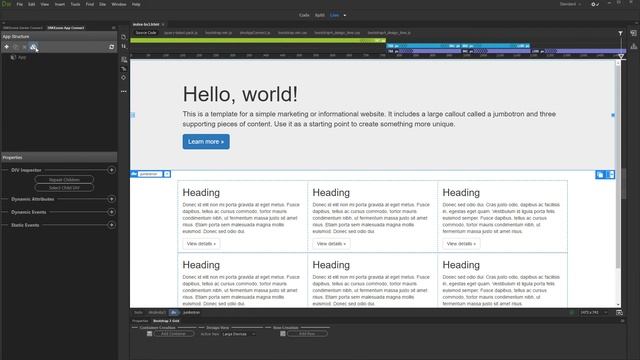Click the preview icon in the status bar
Screen dimensions: 640x360
pos(619,313)
